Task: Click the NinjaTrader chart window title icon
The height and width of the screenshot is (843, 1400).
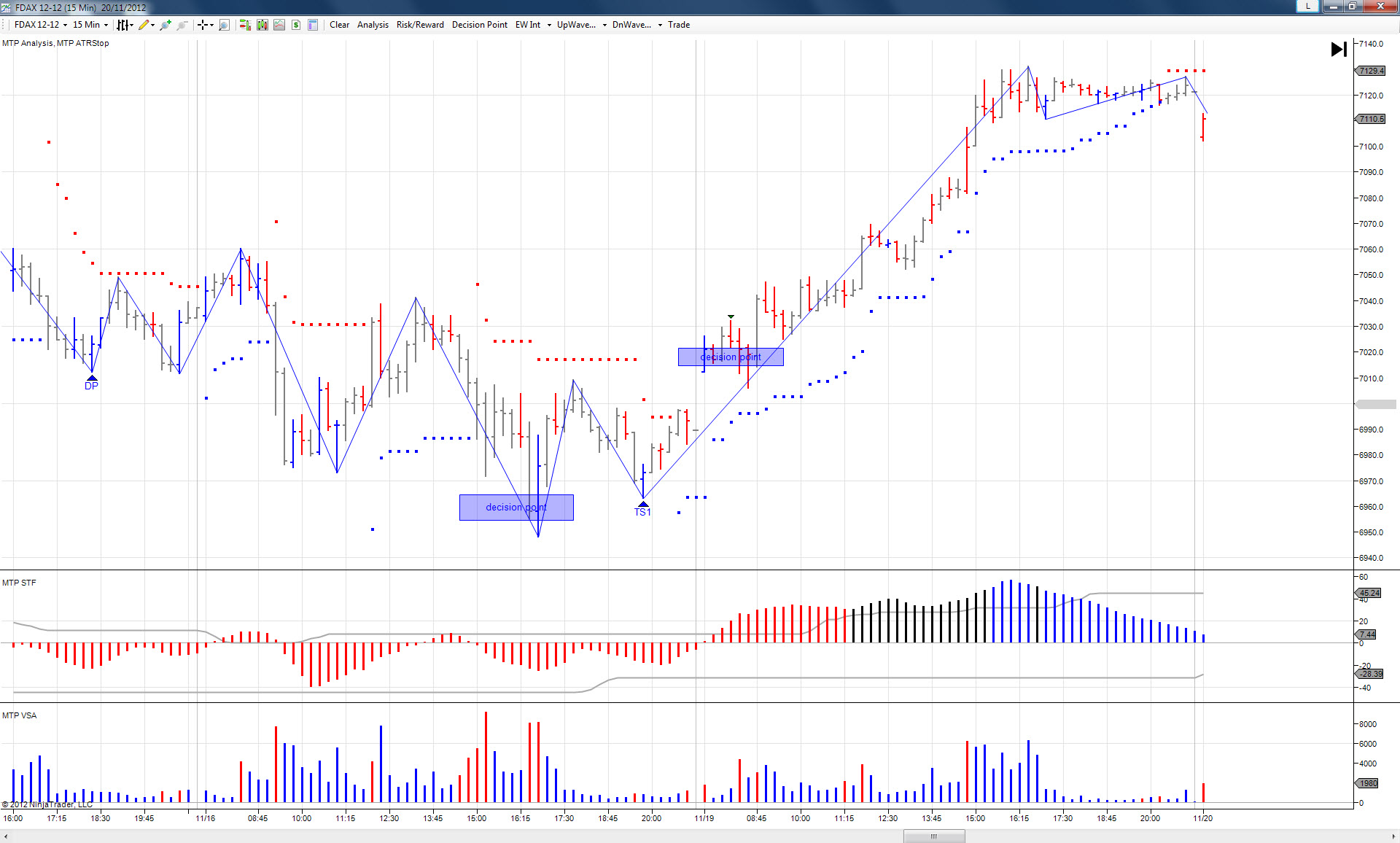Action: (6, 7)
